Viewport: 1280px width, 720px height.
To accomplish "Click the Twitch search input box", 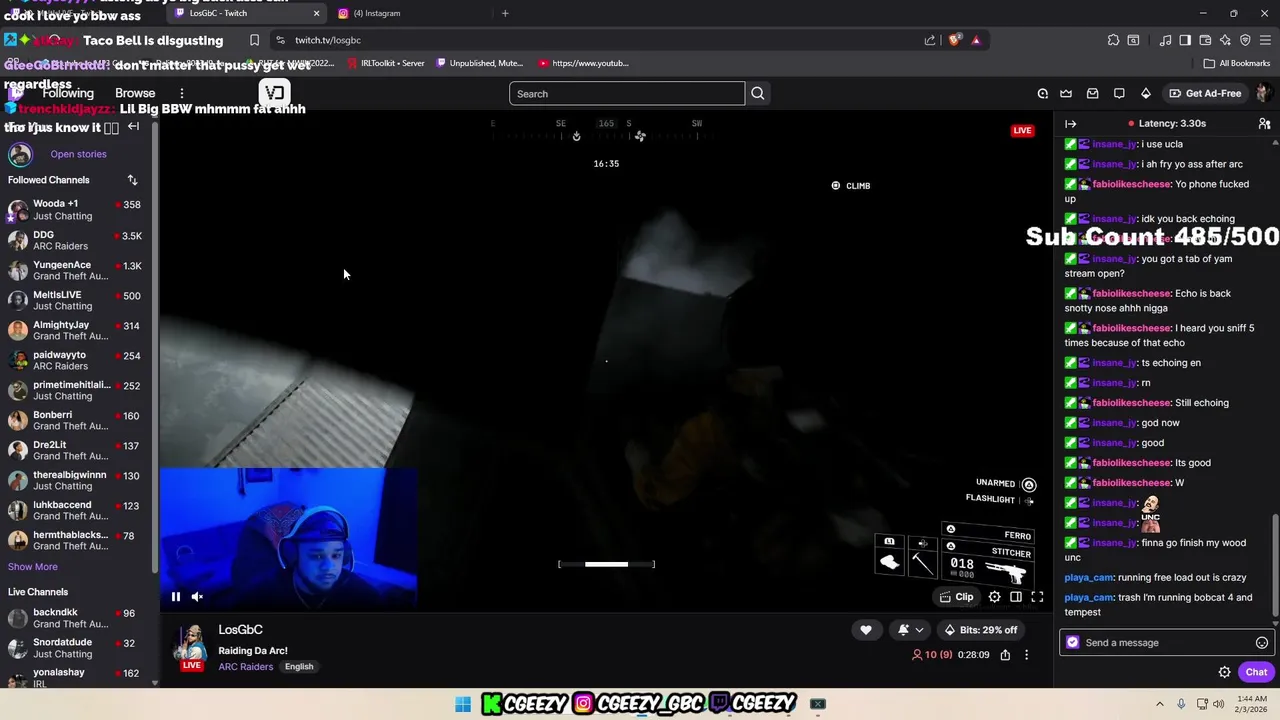I will 627,93.
